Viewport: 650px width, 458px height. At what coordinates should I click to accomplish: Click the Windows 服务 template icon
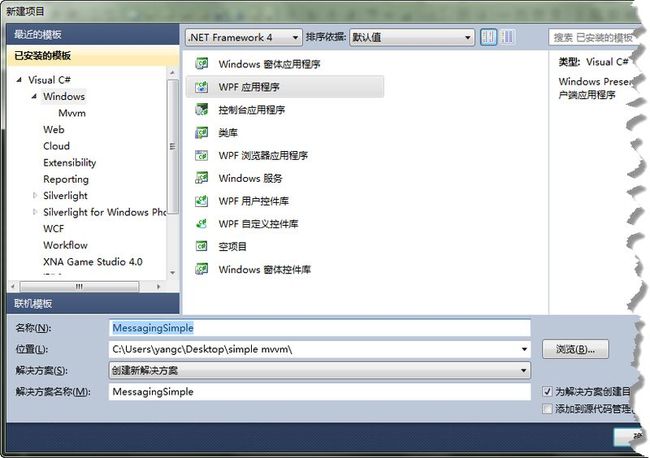tap(201, 178)
